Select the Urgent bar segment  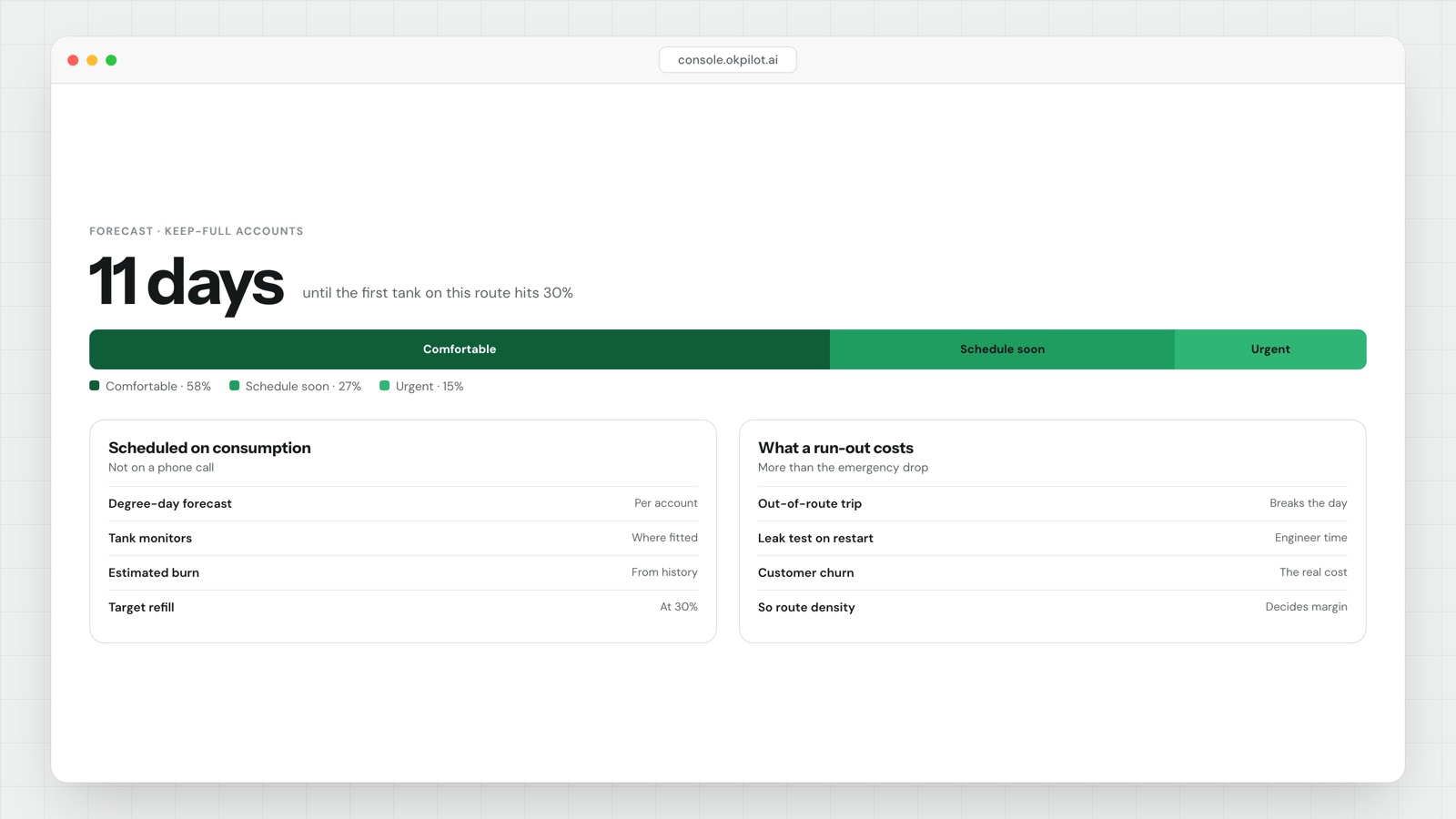point(1270,349)
